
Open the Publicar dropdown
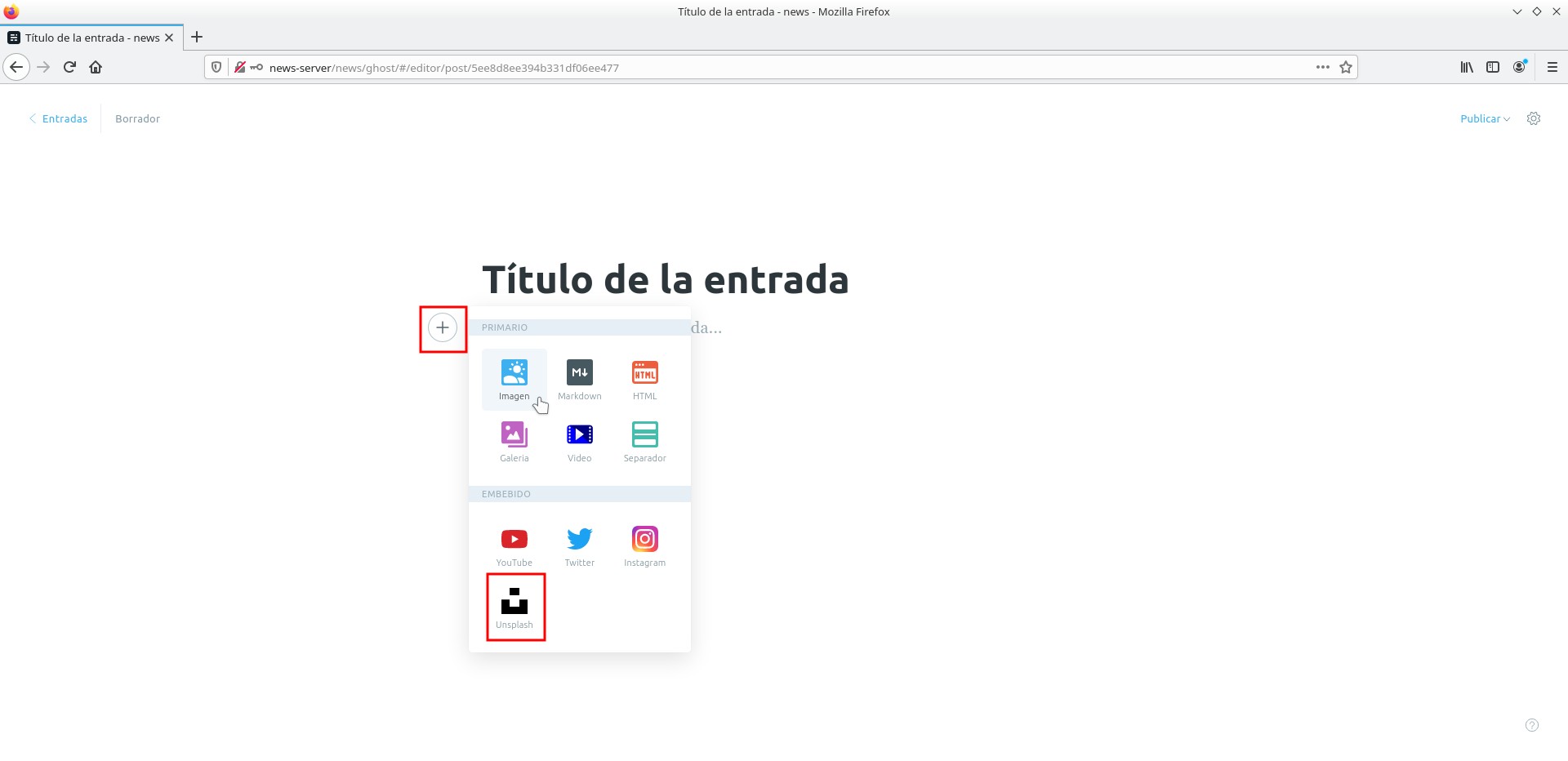point(1484,119)
